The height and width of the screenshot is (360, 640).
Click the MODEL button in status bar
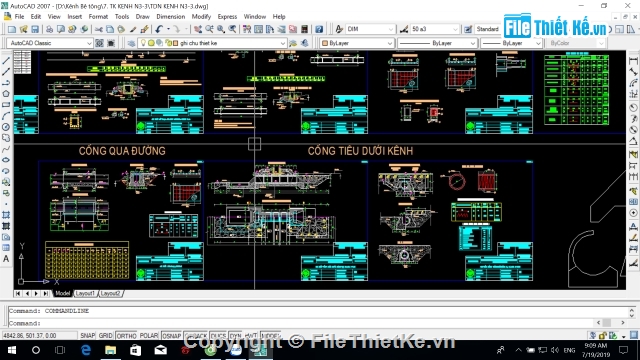click(270, 336)
